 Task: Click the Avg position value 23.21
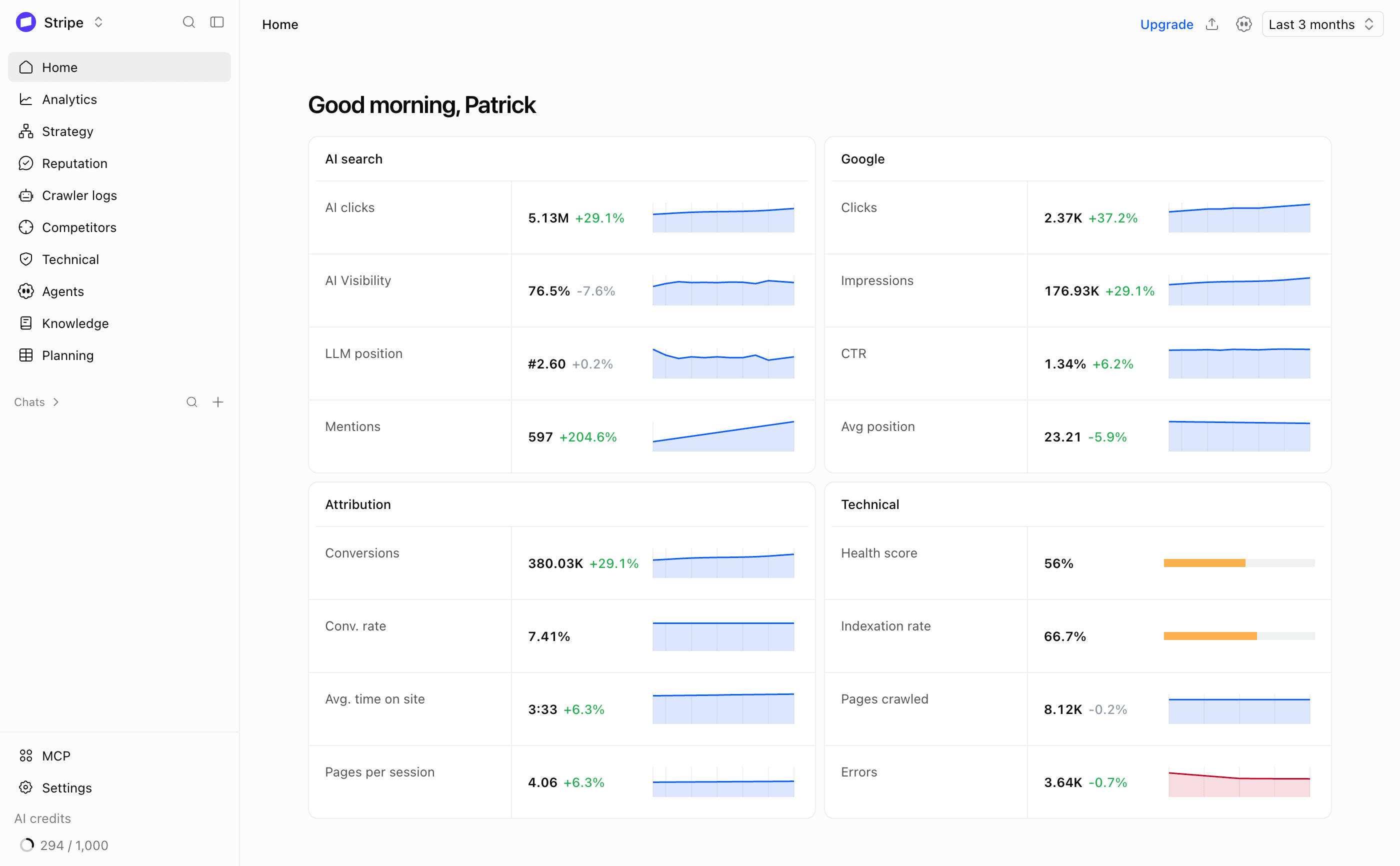click(1062, 437)
